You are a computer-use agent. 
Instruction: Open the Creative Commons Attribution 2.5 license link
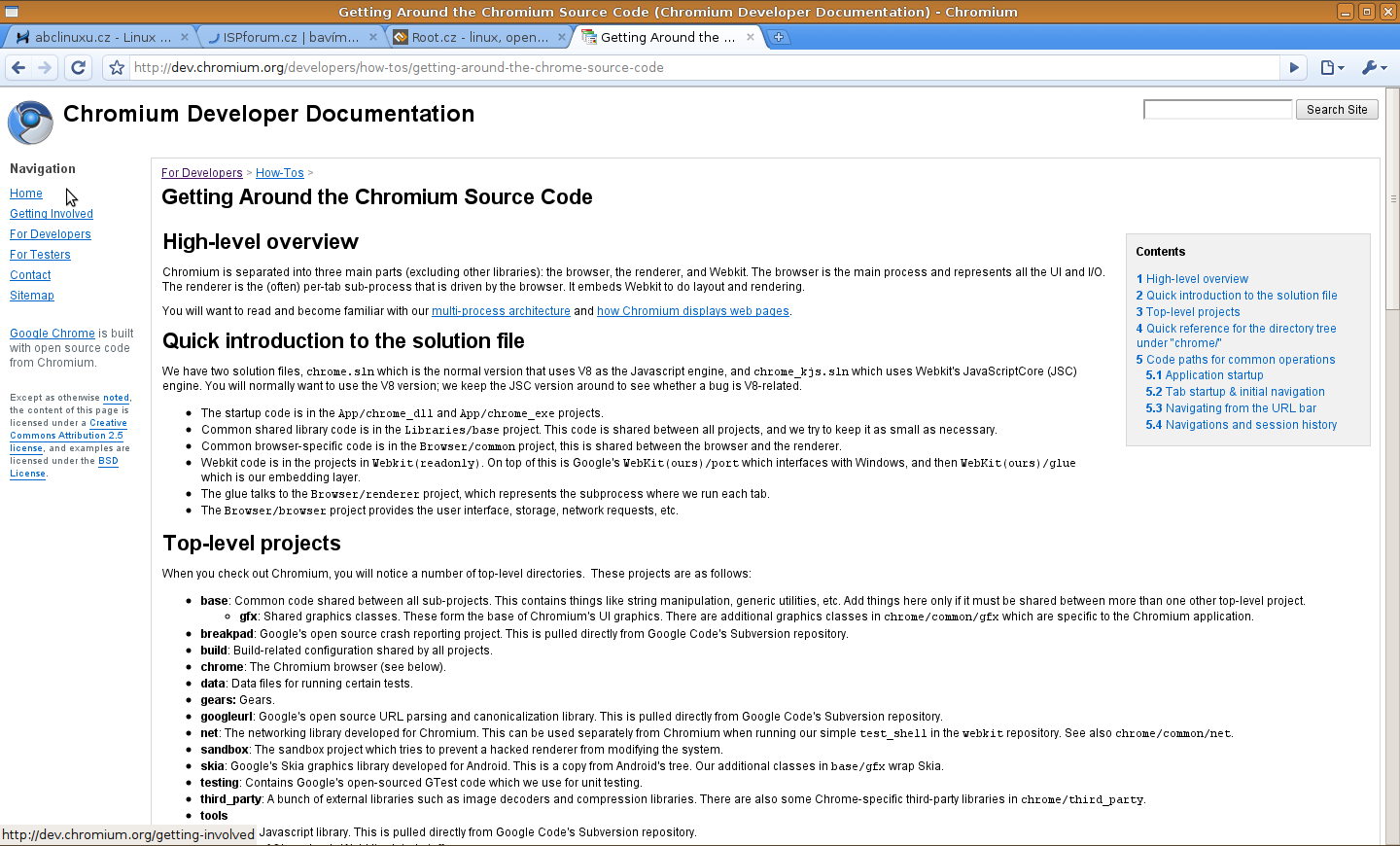coord(68,436)
